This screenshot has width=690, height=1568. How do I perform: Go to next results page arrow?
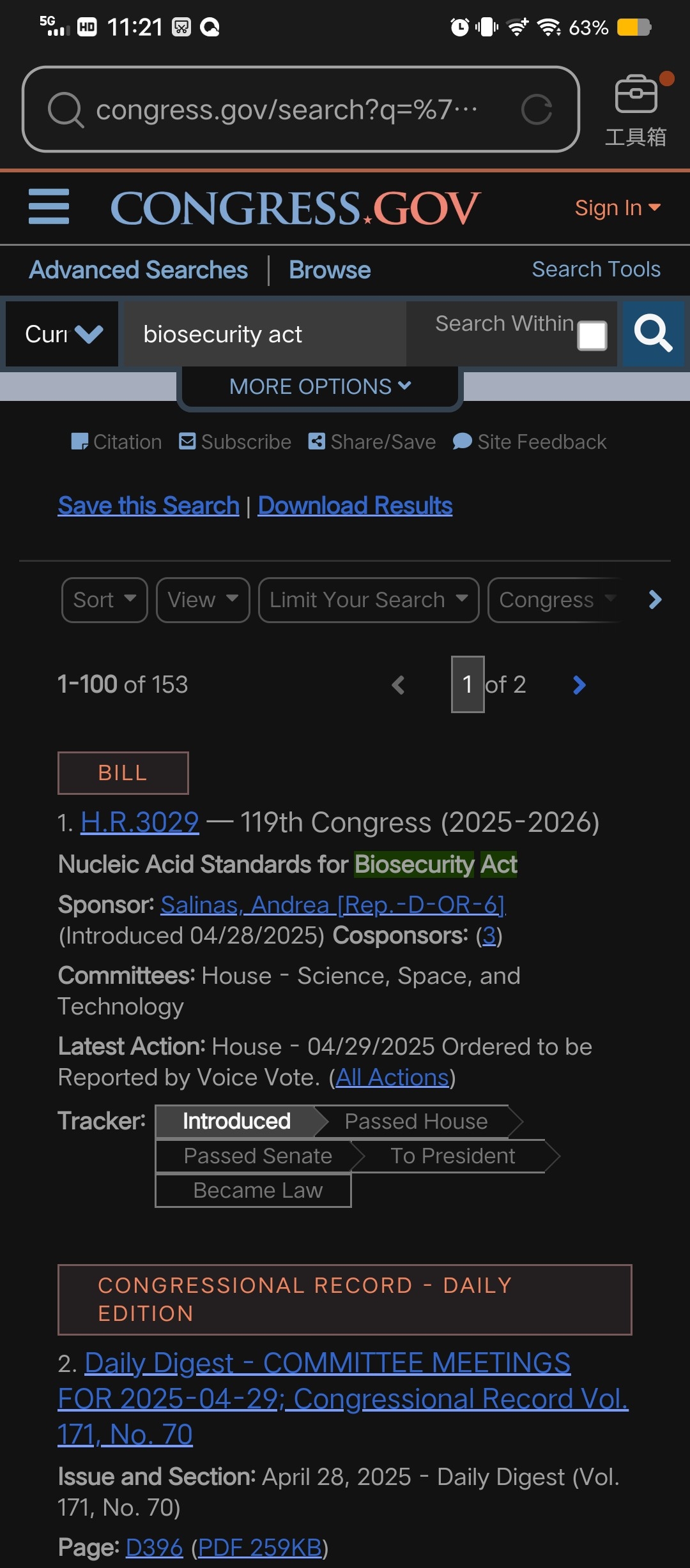pos(579,685)
